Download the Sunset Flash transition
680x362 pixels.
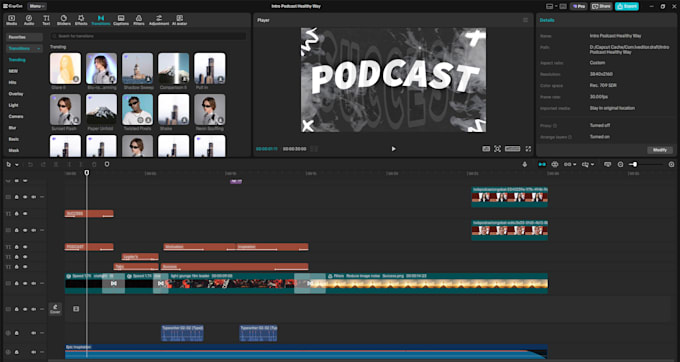(x=76, y=120)
